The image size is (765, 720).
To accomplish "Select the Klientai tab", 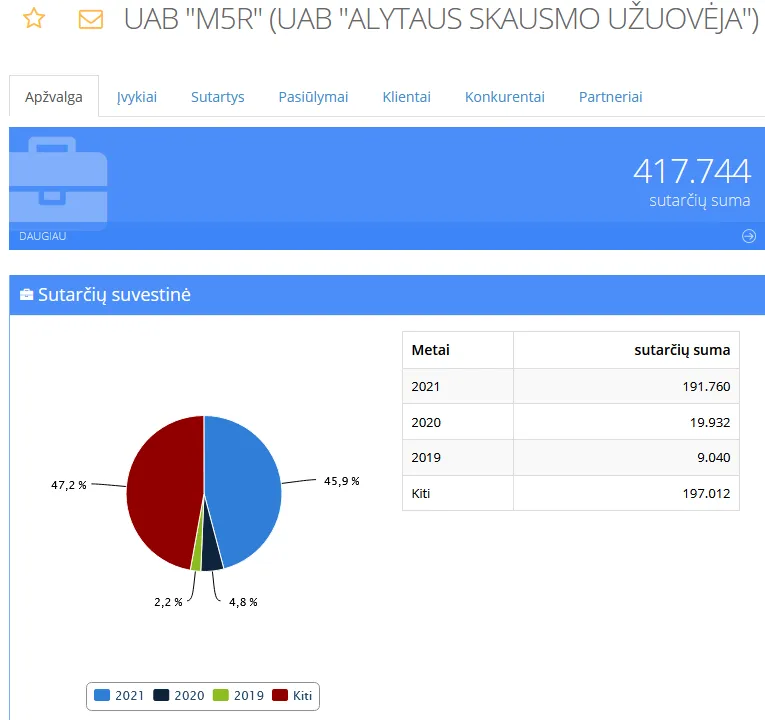I will (406, 97).
